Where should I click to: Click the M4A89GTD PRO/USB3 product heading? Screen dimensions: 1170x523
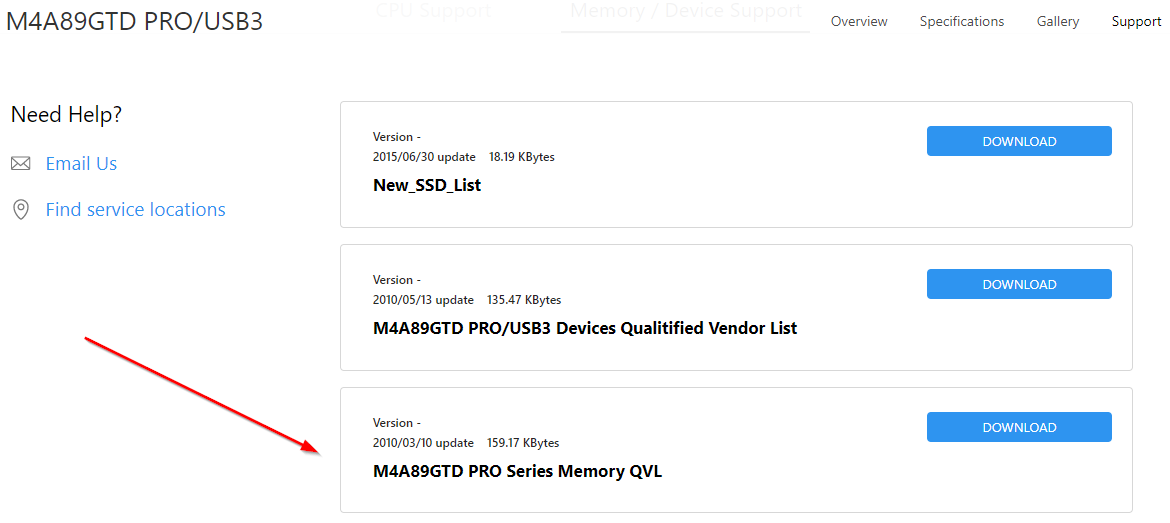[x=134, y=21]
